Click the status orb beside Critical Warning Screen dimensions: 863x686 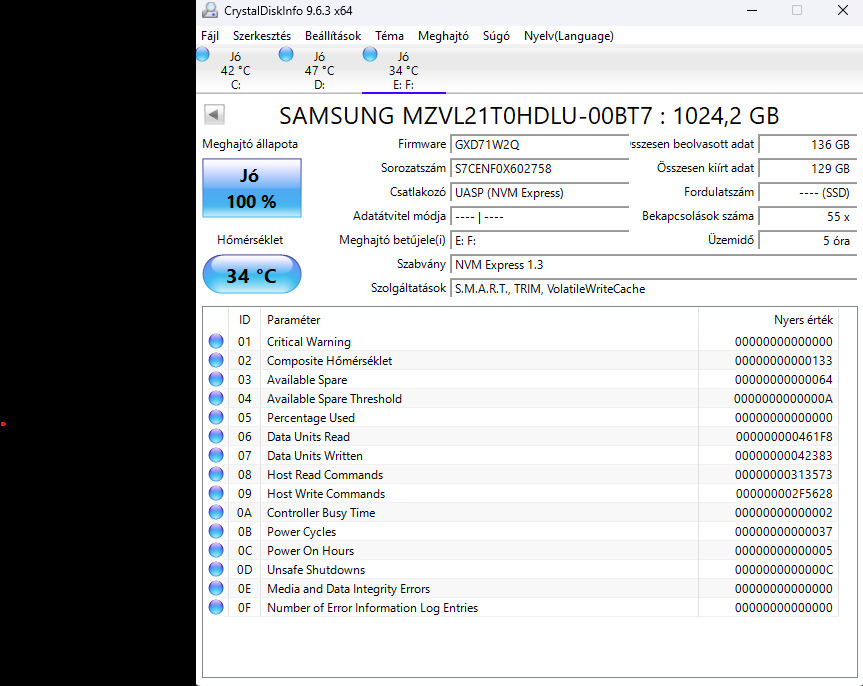pos(216,341)
